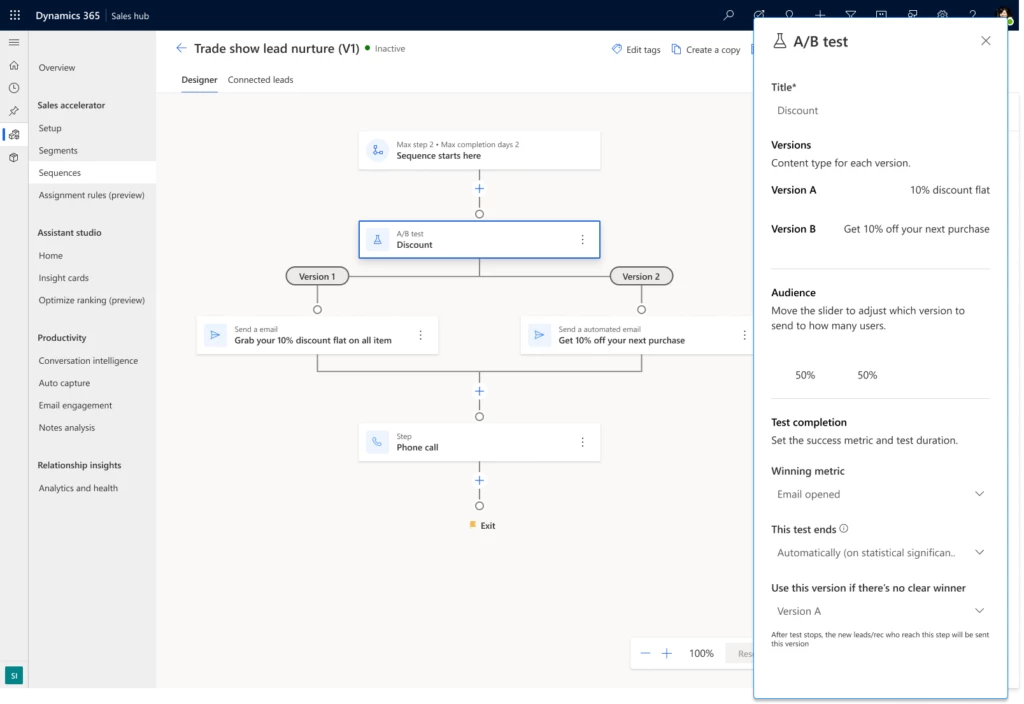
Task: Open Assignment rules (preview) in the sidebar
Action: pos(93,195)
